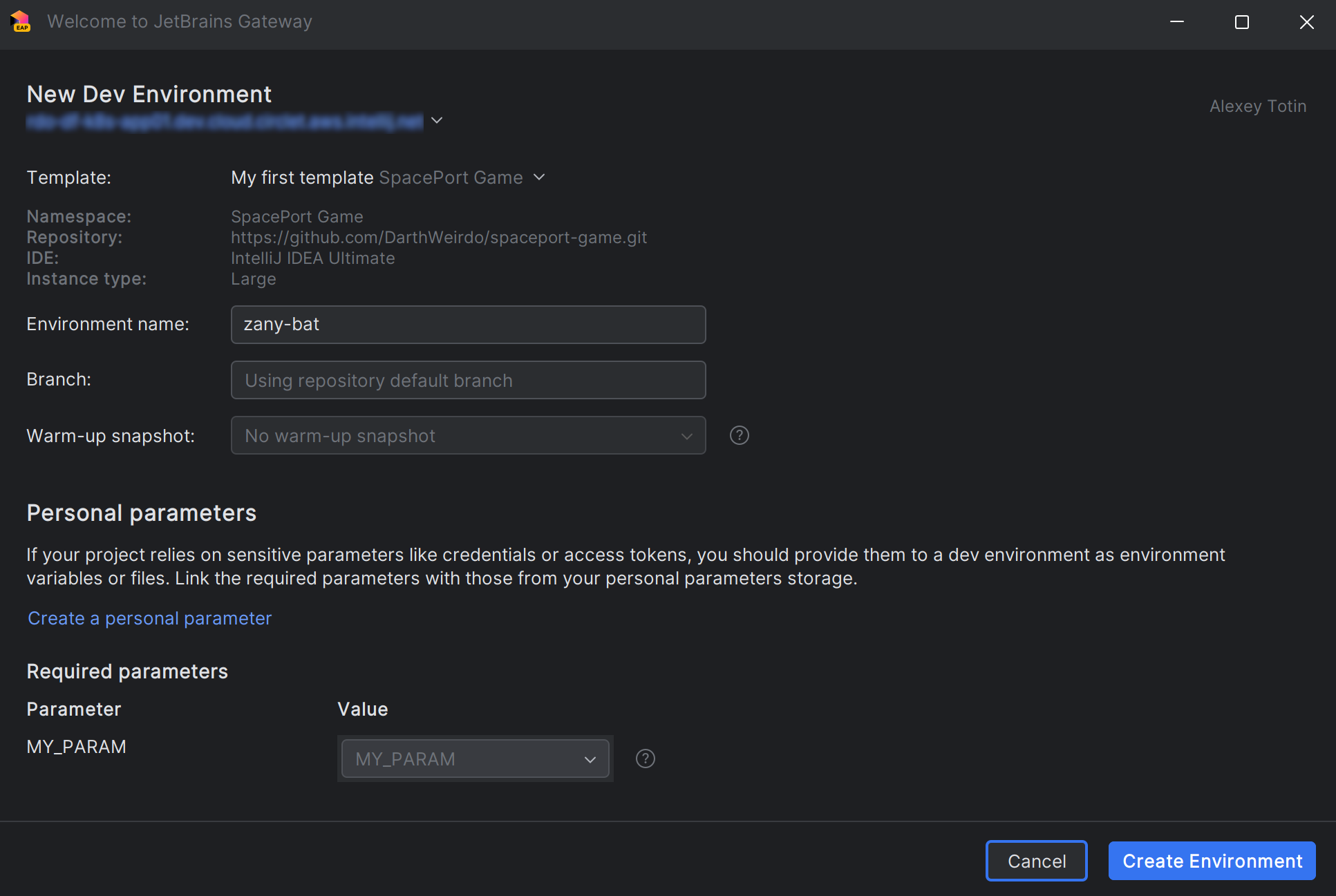Open the Template selection dropdown
The image size is (1336, 896).
tap(539, 178)
